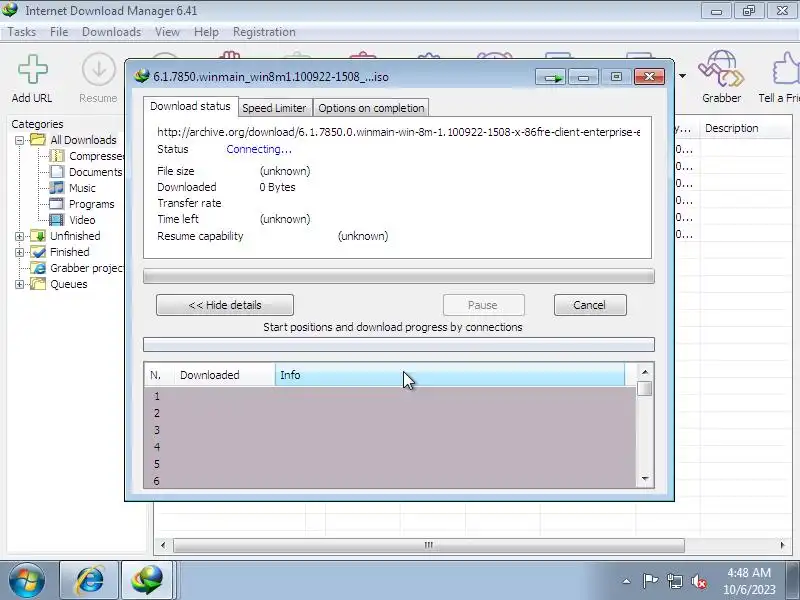
Task: Click the Tell a Friend thumbs-up icon
Action: [785, 68]
